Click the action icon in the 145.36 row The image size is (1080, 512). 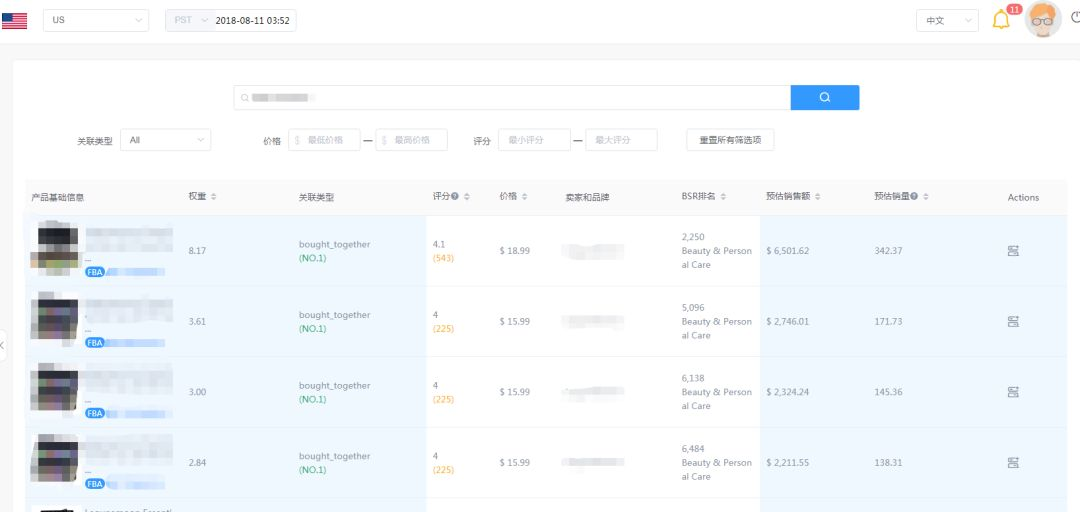[x=1013, y=392]
